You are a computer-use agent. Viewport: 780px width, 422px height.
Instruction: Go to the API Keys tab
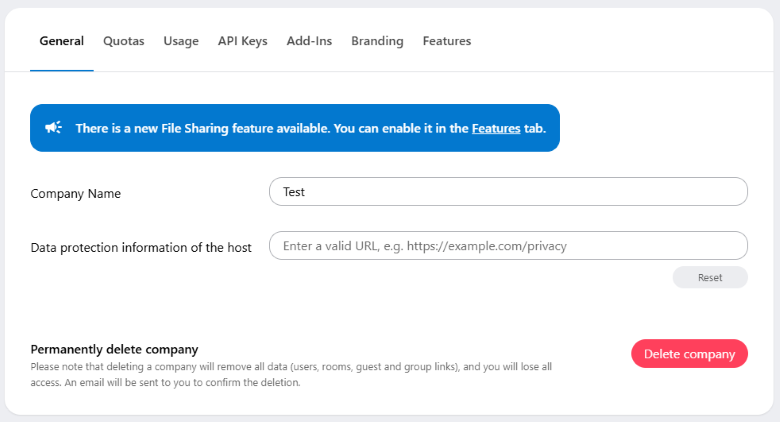coord(242,41)
